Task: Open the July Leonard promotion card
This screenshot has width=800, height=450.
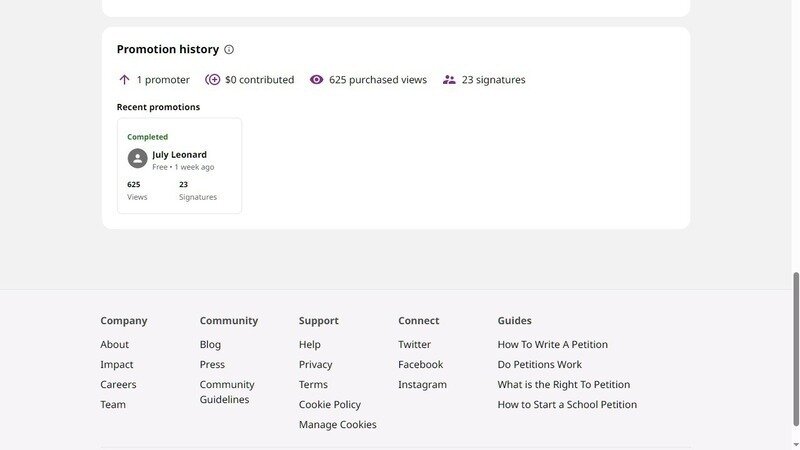Action: click(179, 166)
